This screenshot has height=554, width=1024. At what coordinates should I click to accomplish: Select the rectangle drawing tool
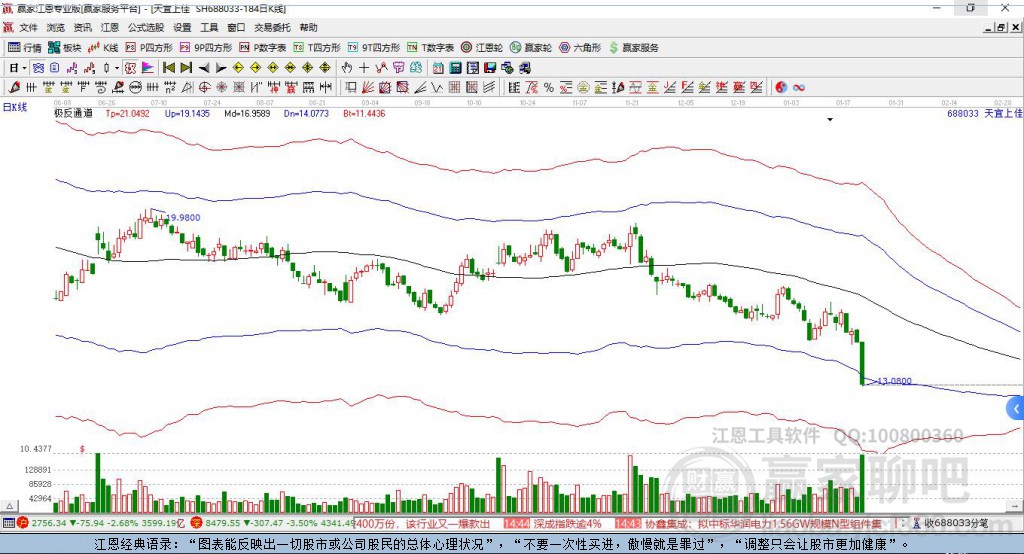click(x=351, y=88)
